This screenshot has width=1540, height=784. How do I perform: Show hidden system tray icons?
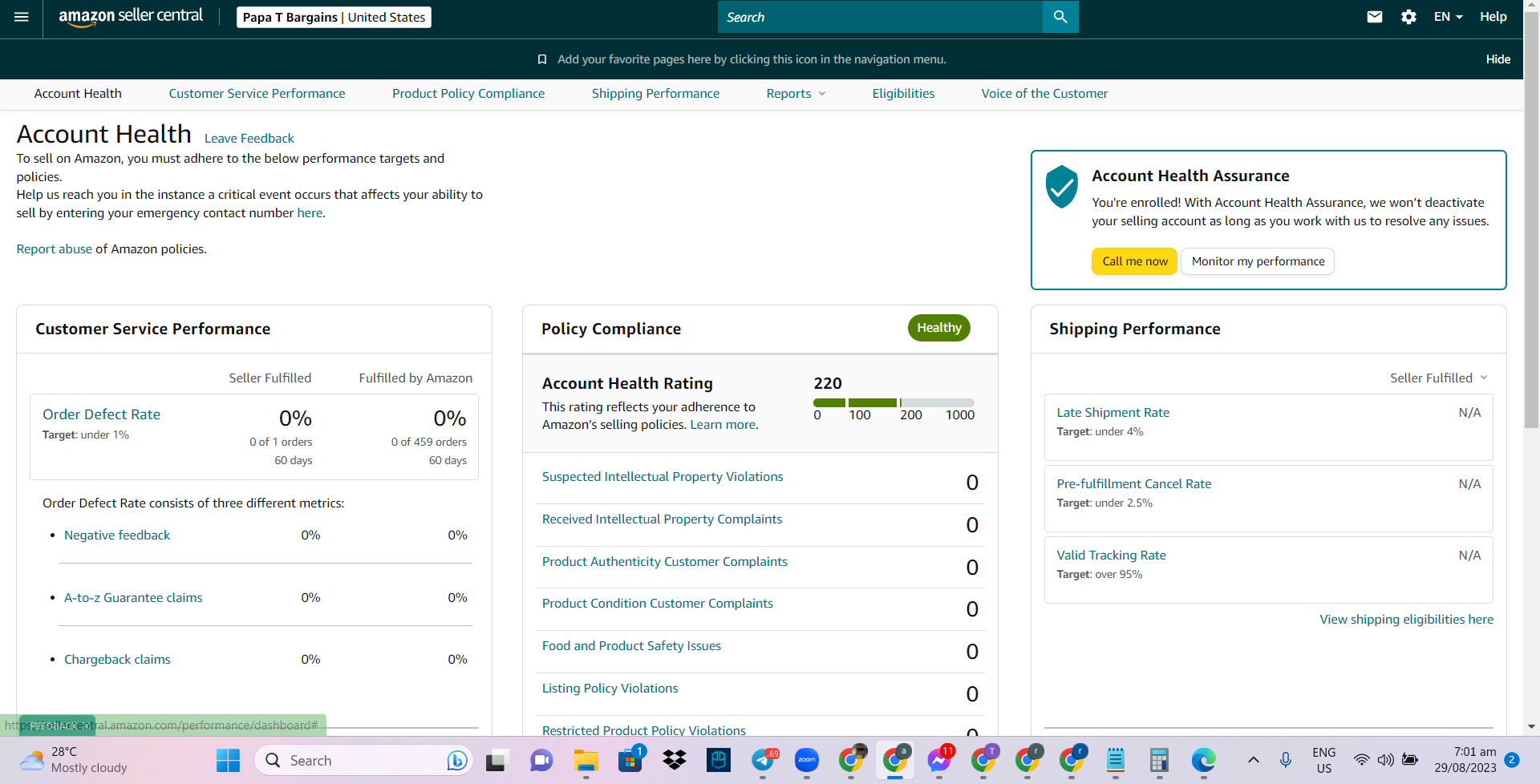coord(1254,760)
